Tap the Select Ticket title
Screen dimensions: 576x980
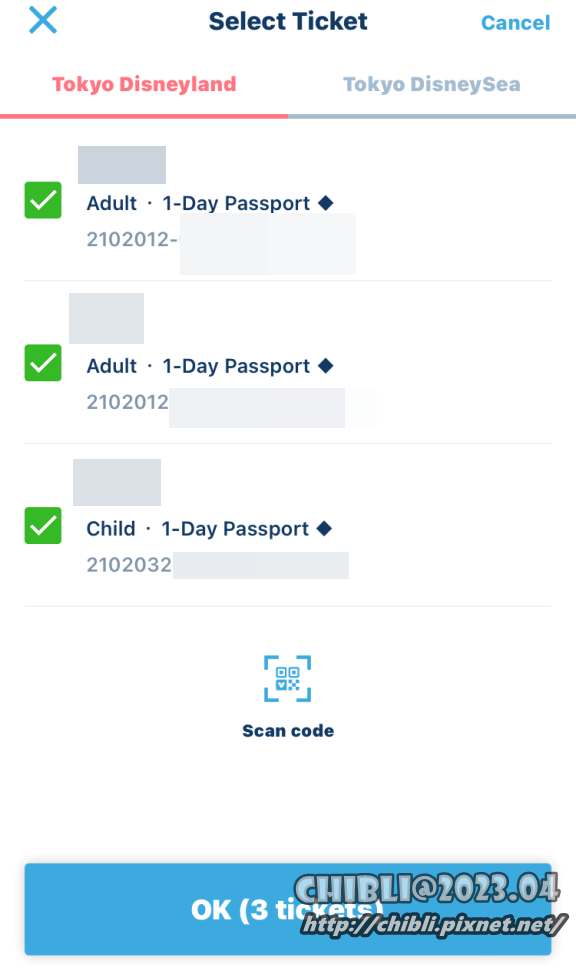click(x=288, y=21)
